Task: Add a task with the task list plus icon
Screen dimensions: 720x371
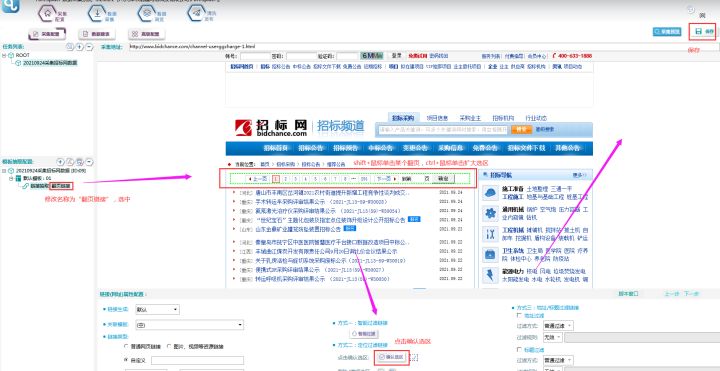Action: pyautogui.click(x=79, y=47)
